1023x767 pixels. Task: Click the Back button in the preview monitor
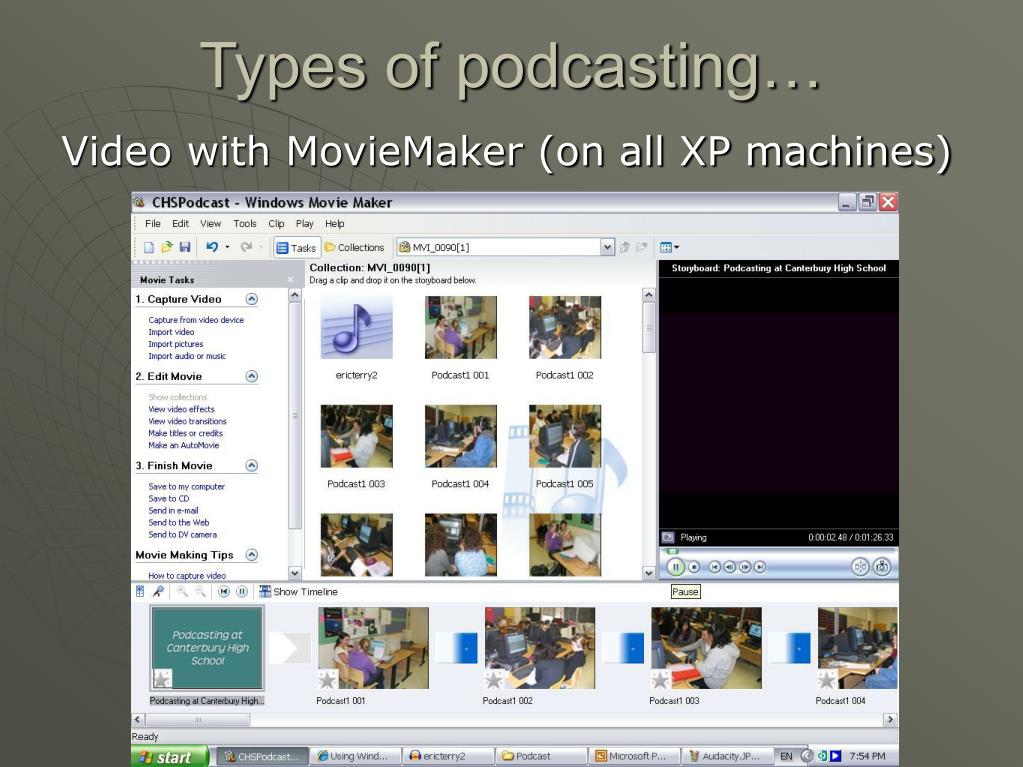[715, 567]
